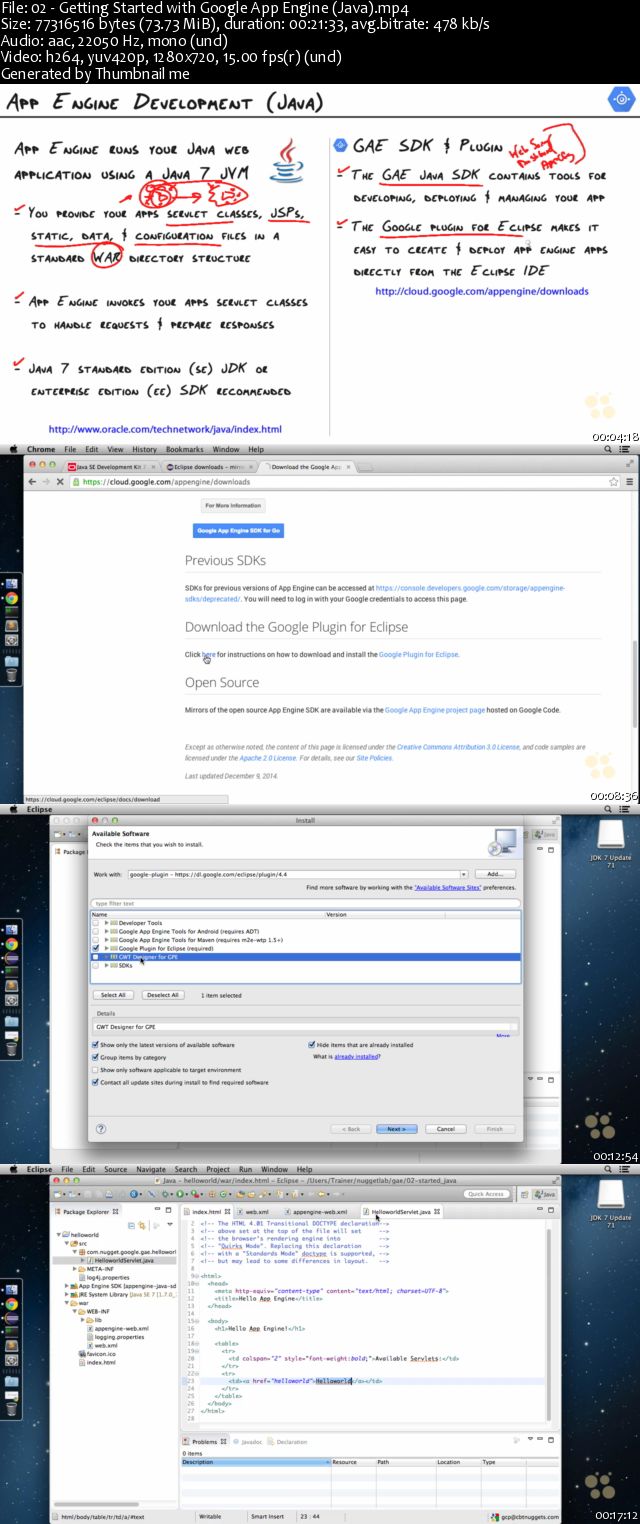640x1524 pixels.
Task: Click the green Run button in the Eclipse toolbar
Action: click(x=180, y=1194)
